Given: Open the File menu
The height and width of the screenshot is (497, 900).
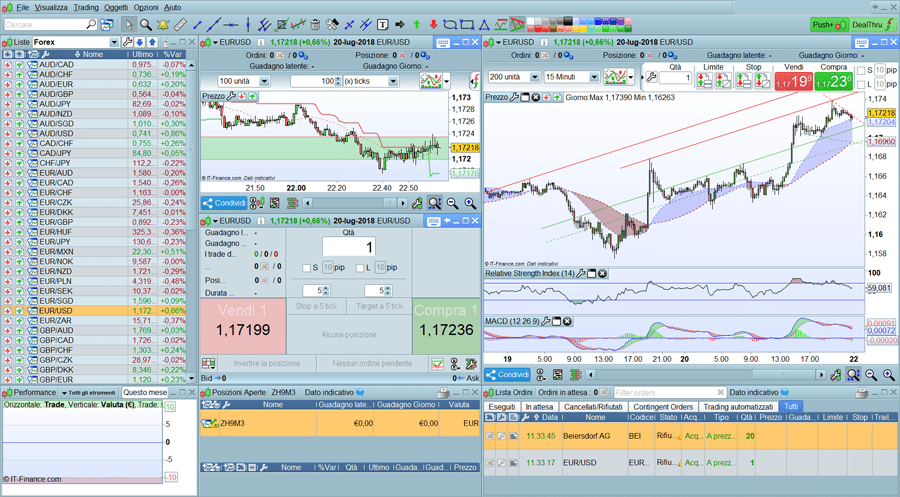Looking at the screenshot, I should [x=22, y=7].
